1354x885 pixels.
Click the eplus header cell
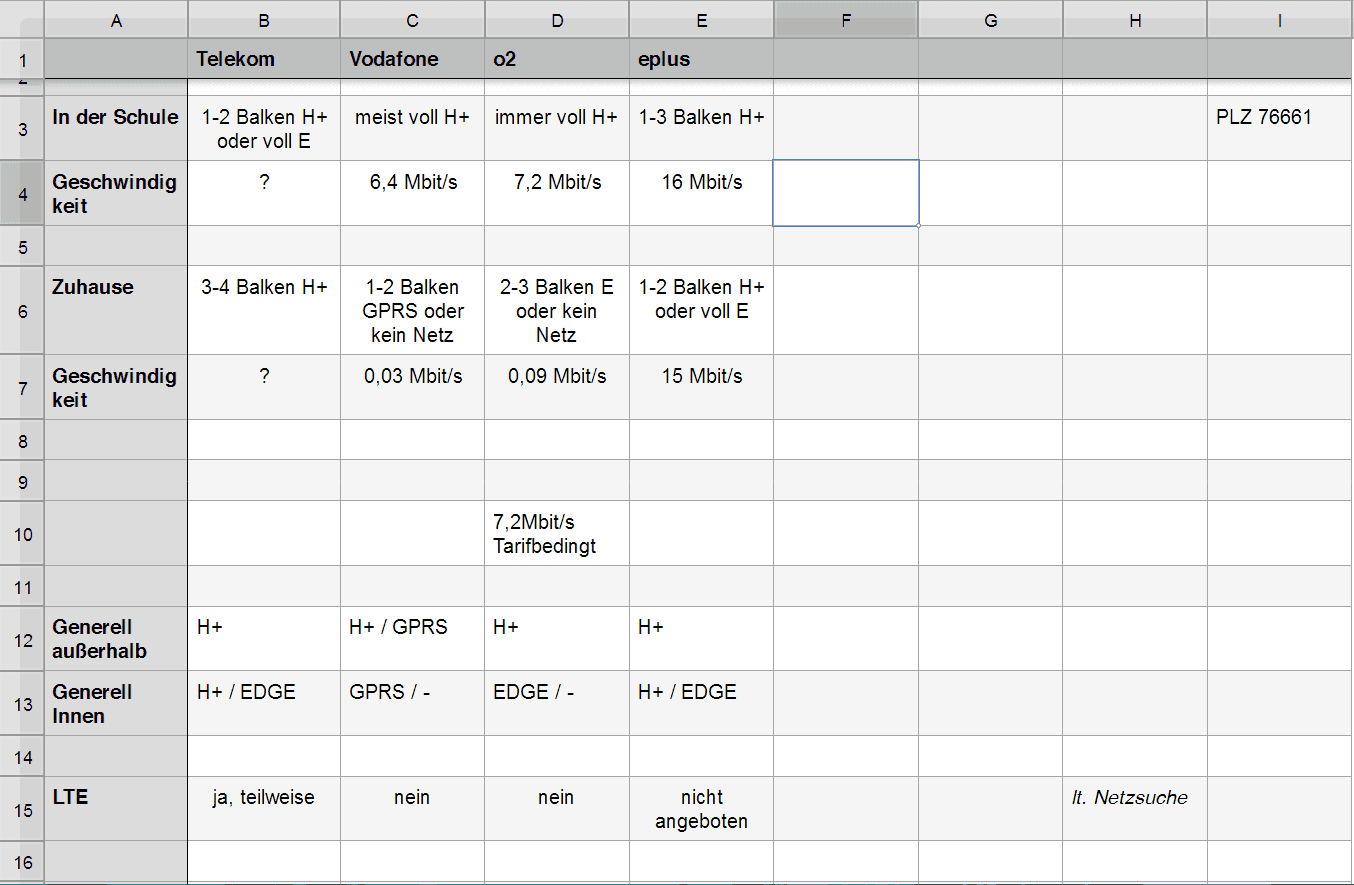tap(701, 59)
